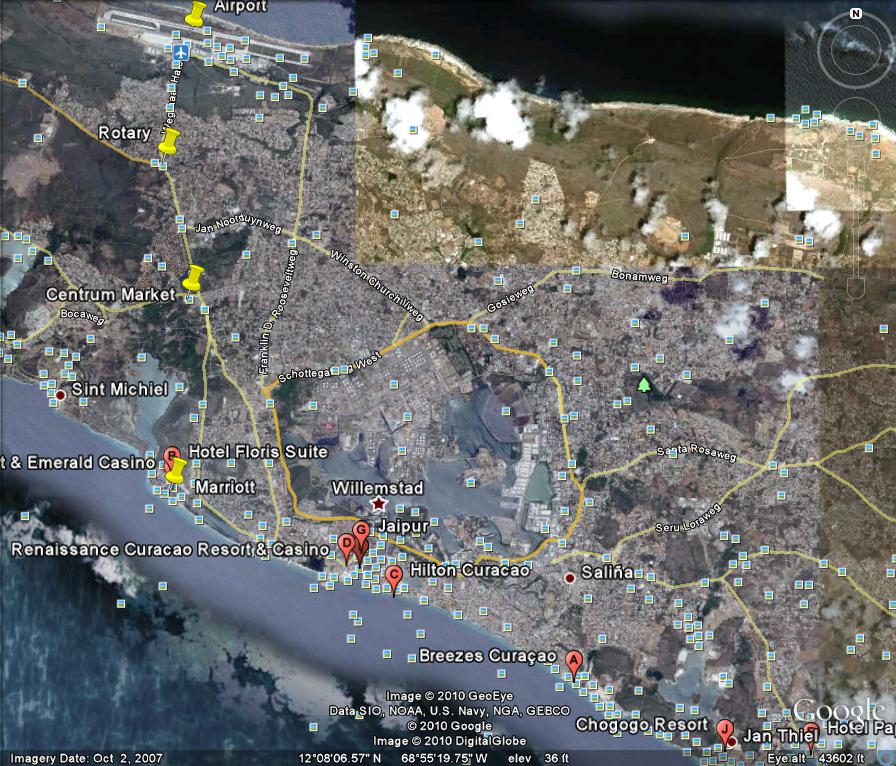Open red marker C at Hilton Curacao
Image resolution: width=896 pixels, height=766 pixels.
393,580
